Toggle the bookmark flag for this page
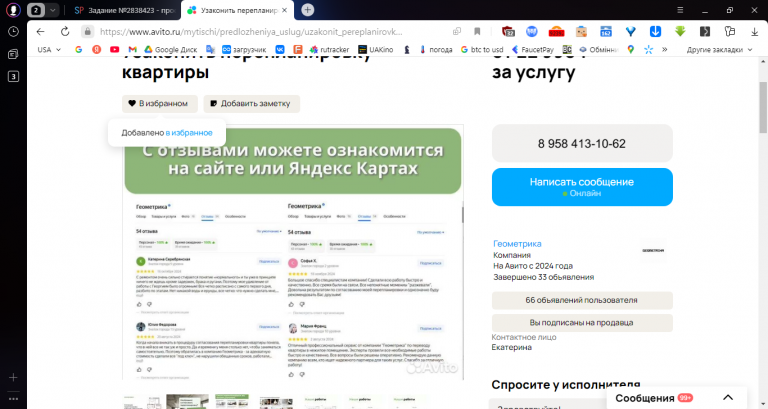 tap(477, 32)
